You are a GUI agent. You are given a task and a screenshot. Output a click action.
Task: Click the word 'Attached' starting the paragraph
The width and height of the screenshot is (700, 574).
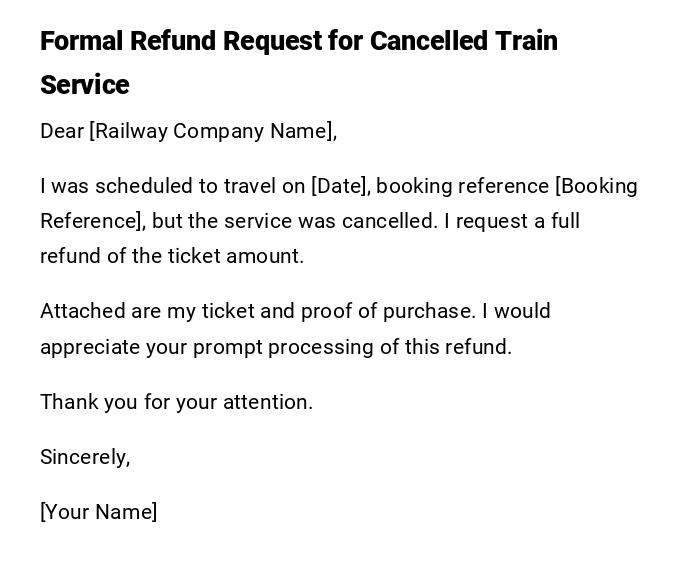tap(82, 311)
